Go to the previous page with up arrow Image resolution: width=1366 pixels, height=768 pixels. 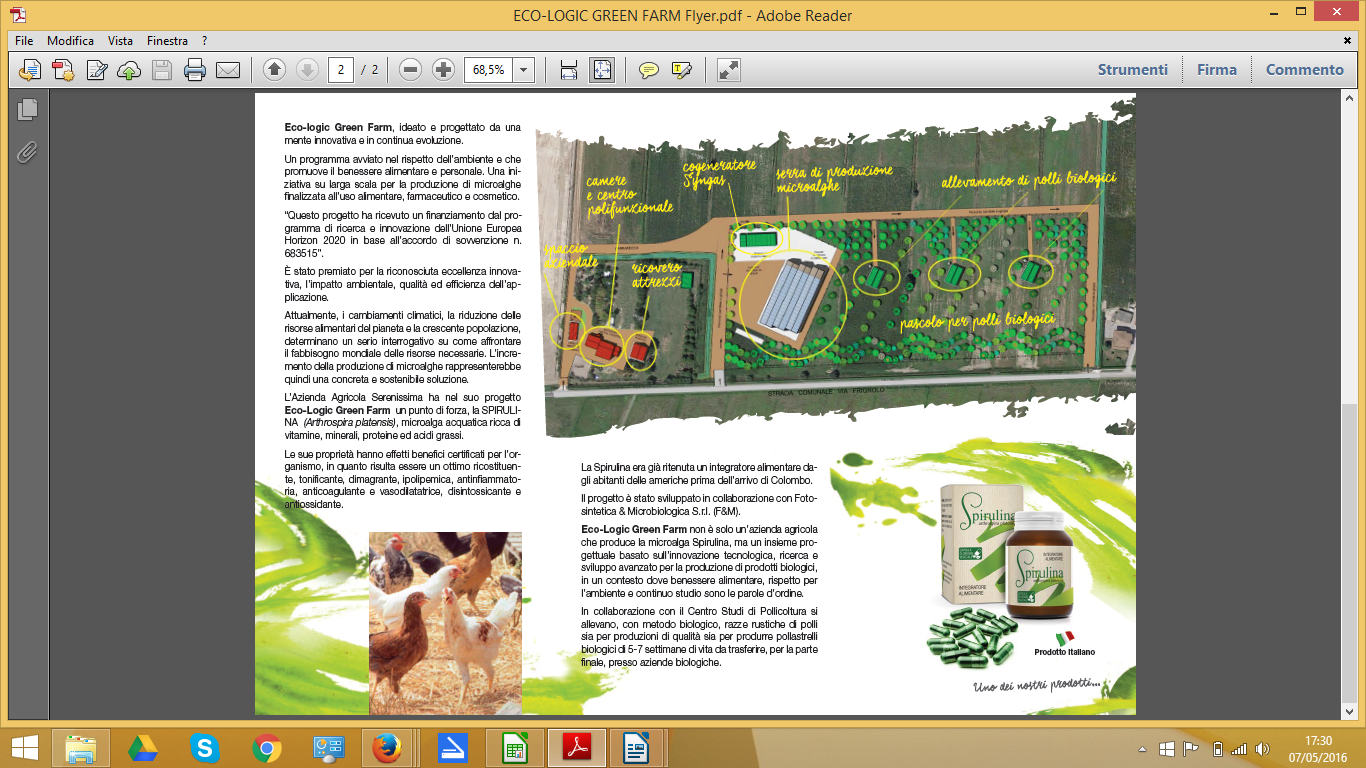(x=274, y=70)
